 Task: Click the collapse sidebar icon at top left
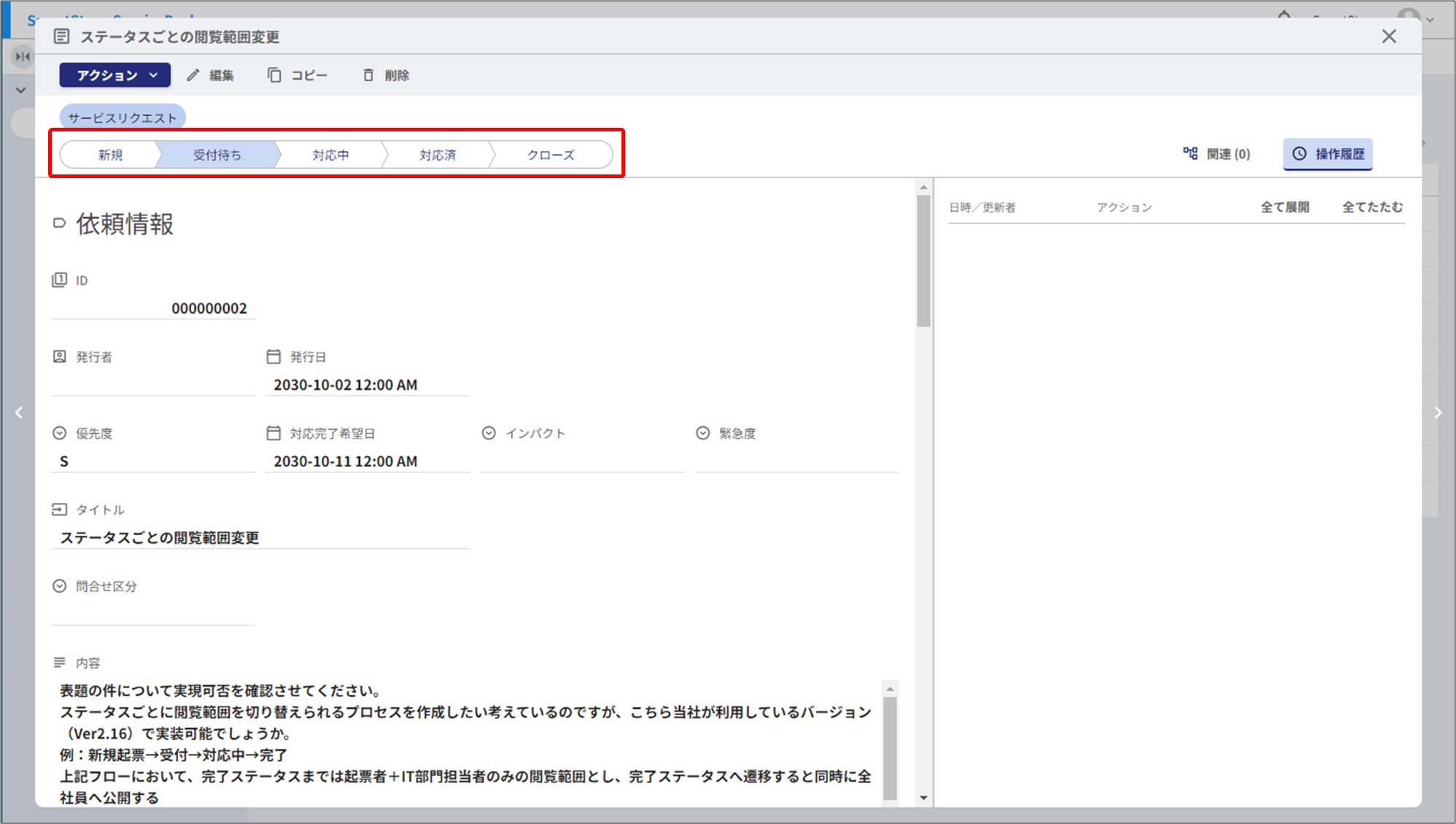tap(23, 56)
